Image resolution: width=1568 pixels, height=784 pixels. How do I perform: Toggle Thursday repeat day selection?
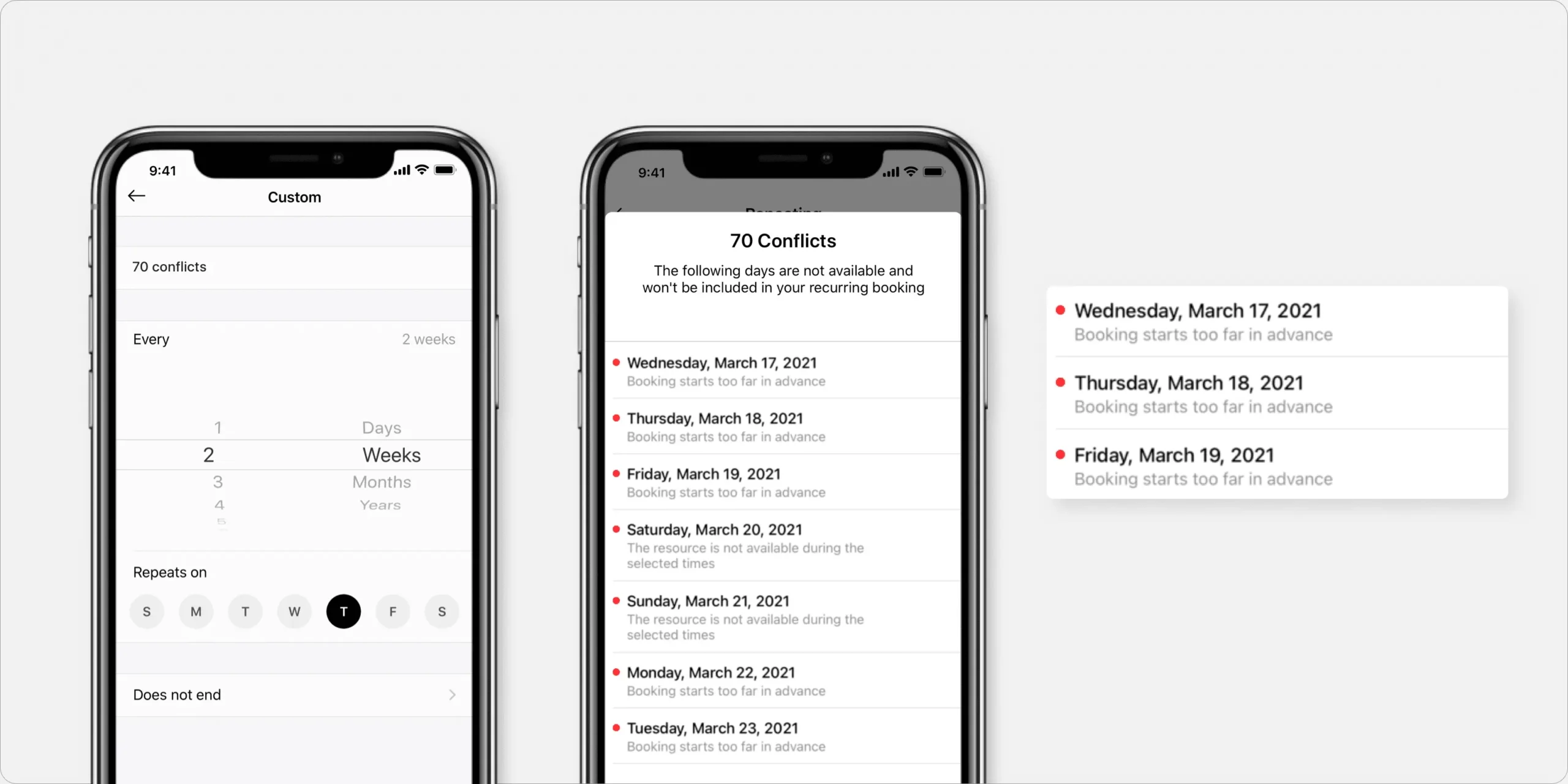click(343, 611)
